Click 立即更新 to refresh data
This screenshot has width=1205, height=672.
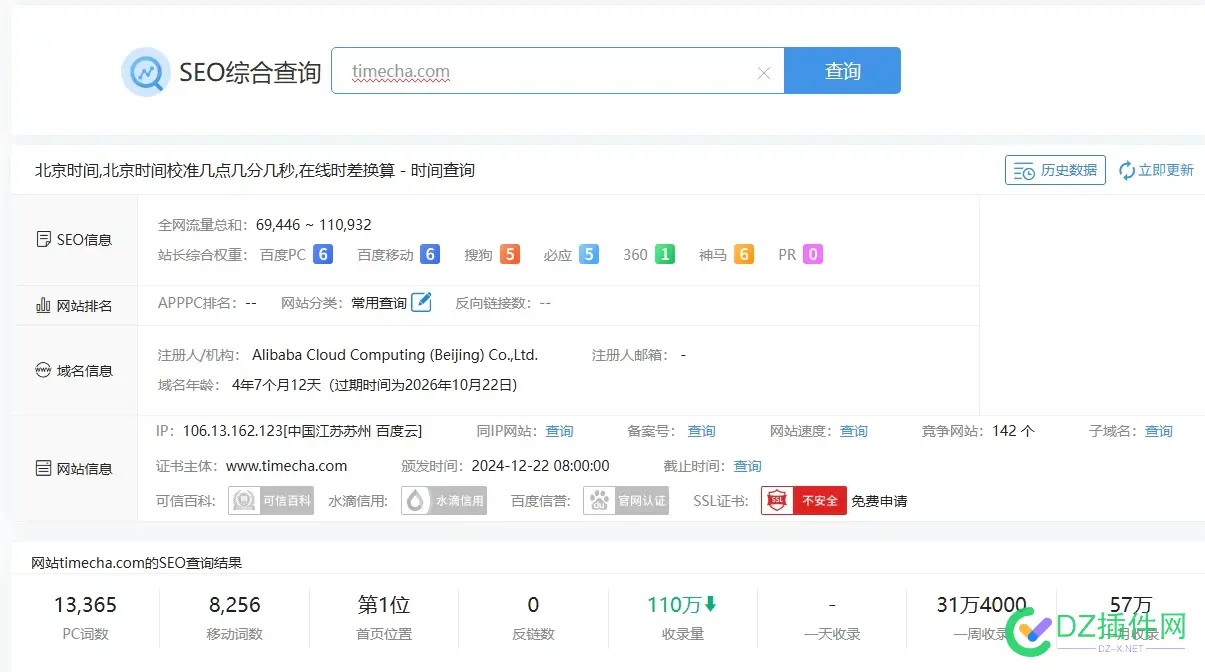tap(1156, 170)
